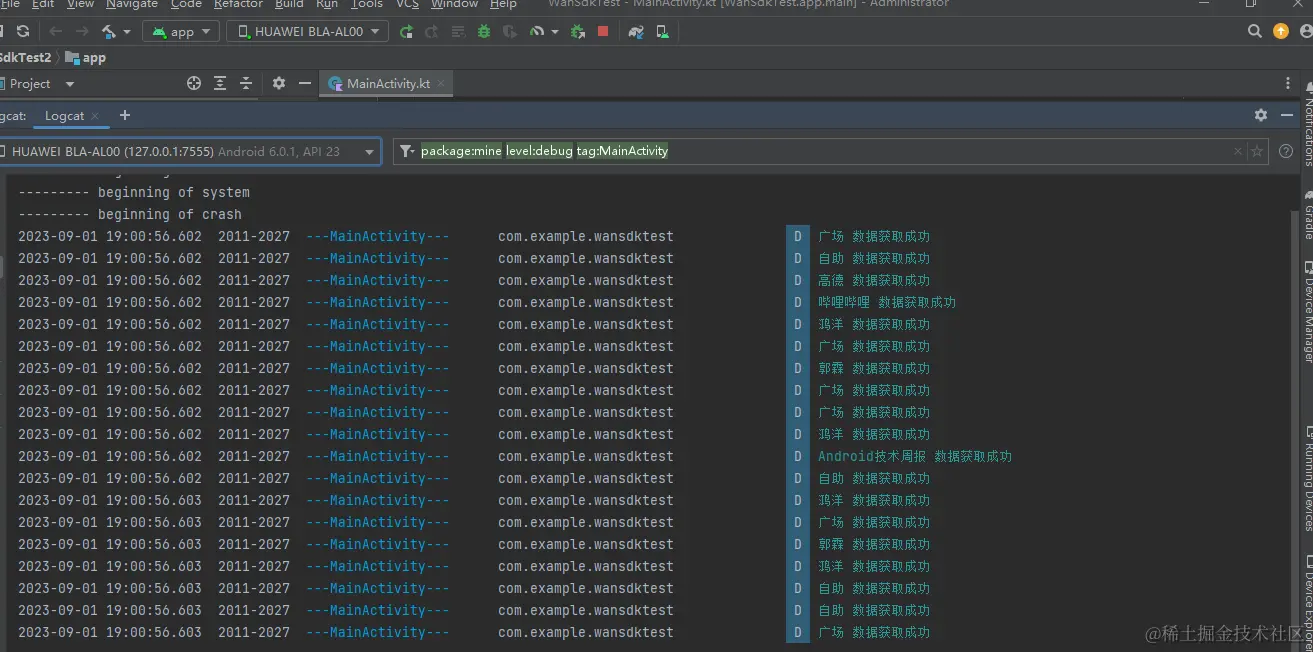Open the Build menu
The width and height of the screenshot is (1313, 652).
click(x=289, y=4)
